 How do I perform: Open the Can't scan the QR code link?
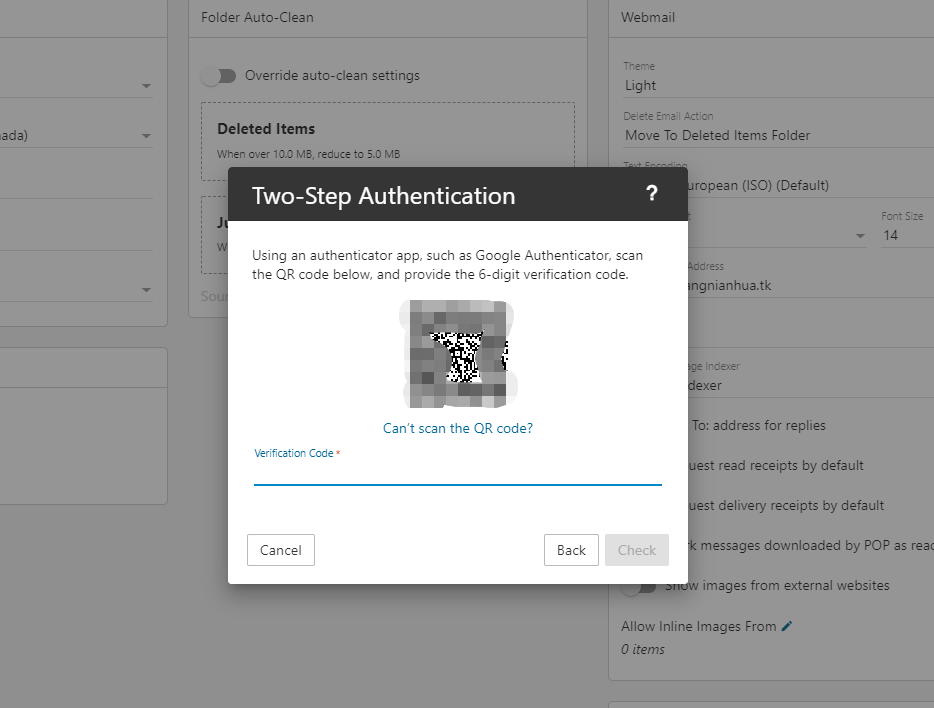pyautogui.click(x=457, y=428)
